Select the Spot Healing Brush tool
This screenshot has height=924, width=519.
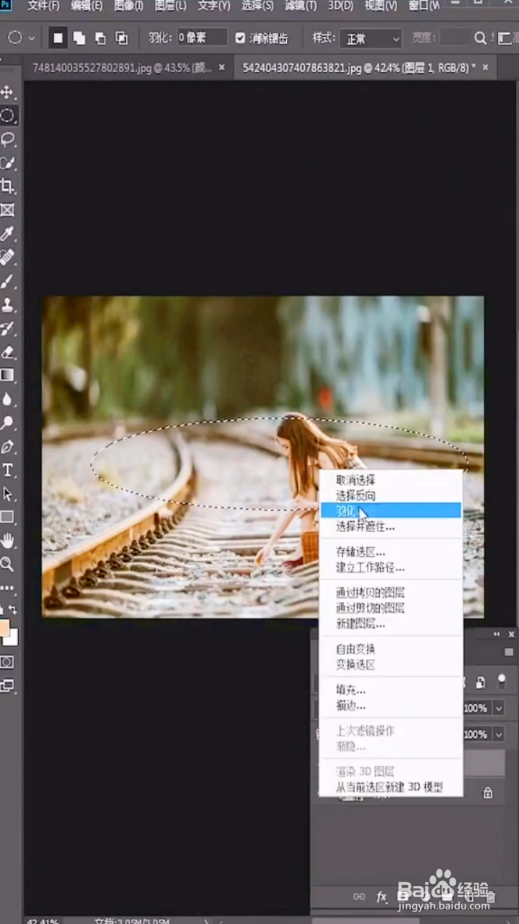point(7,257)
